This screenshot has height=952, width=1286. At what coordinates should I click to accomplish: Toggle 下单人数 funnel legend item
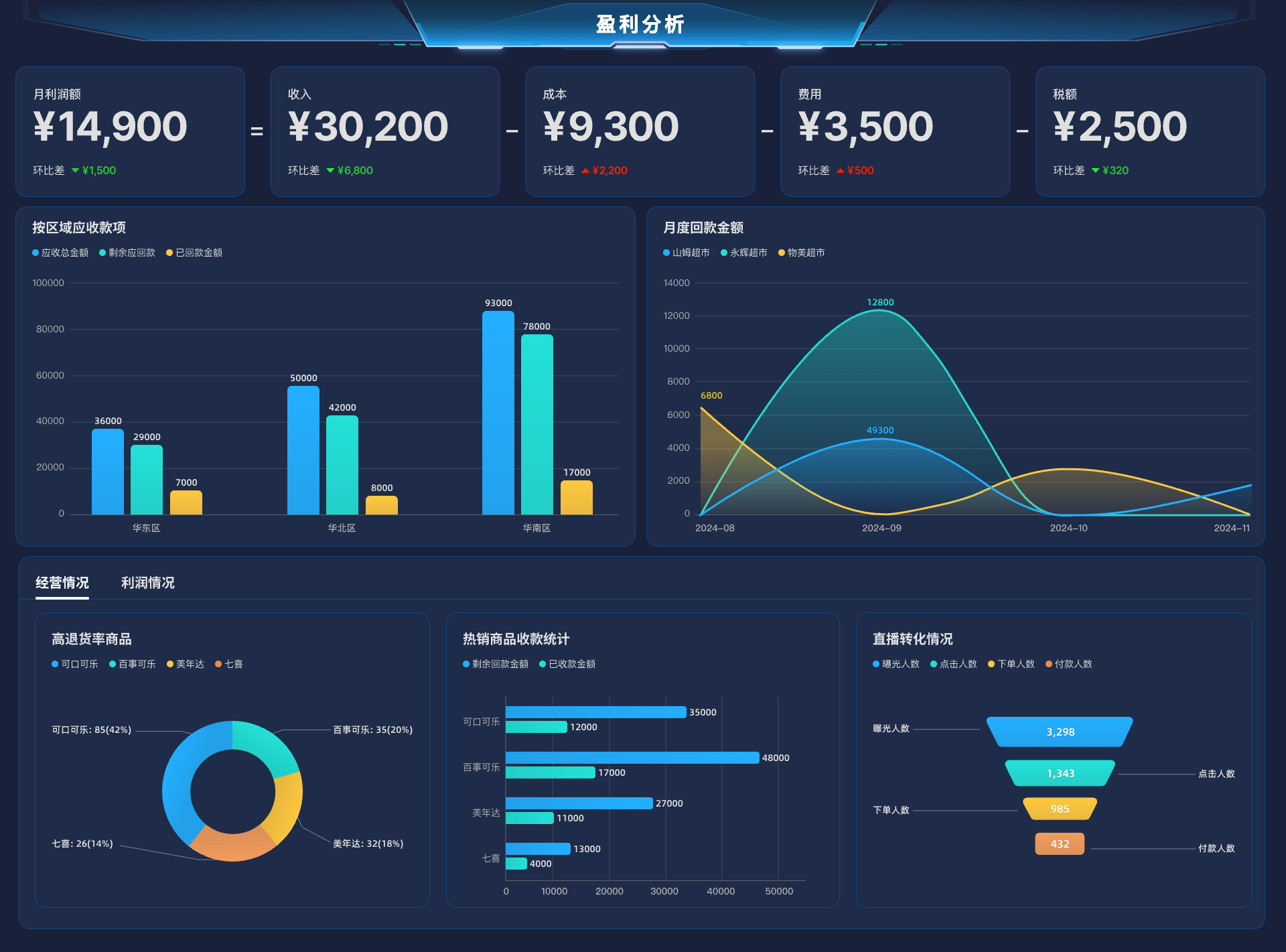1011,664
